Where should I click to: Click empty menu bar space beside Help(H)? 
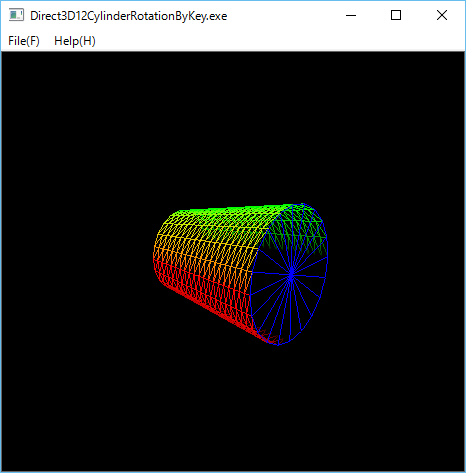280,41
